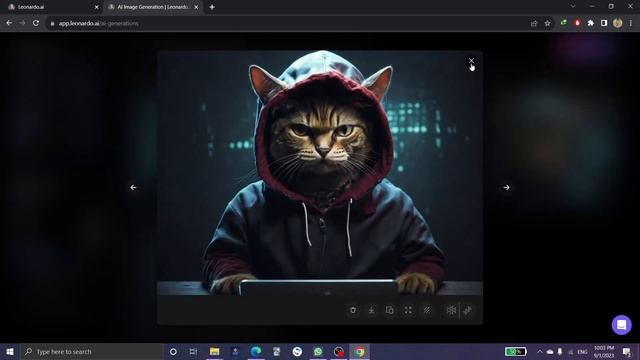The height and width of the screenshot is (360, 640).
Task: Open the tab search chevron
Action: [573, 6]
